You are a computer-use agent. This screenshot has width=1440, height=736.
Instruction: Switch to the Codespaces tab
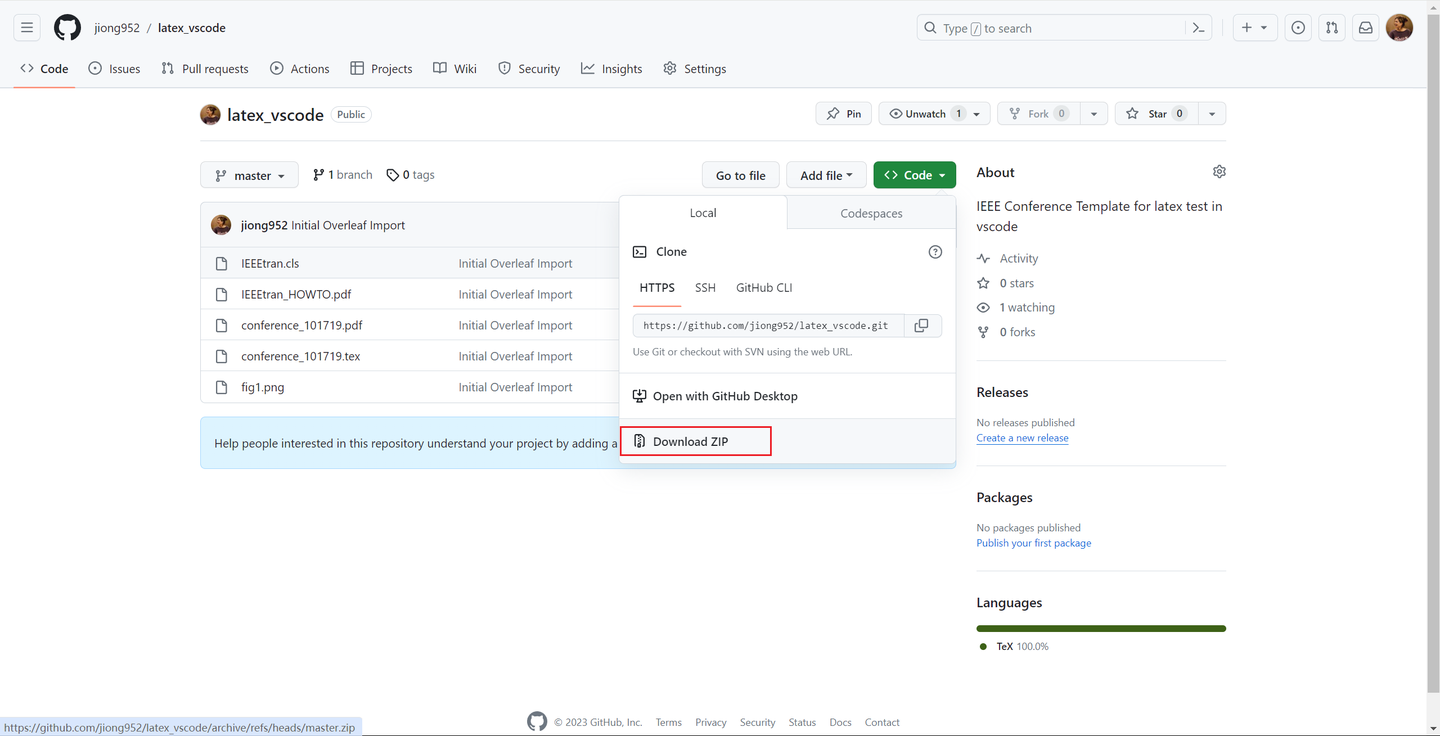(x=870, y=212)
